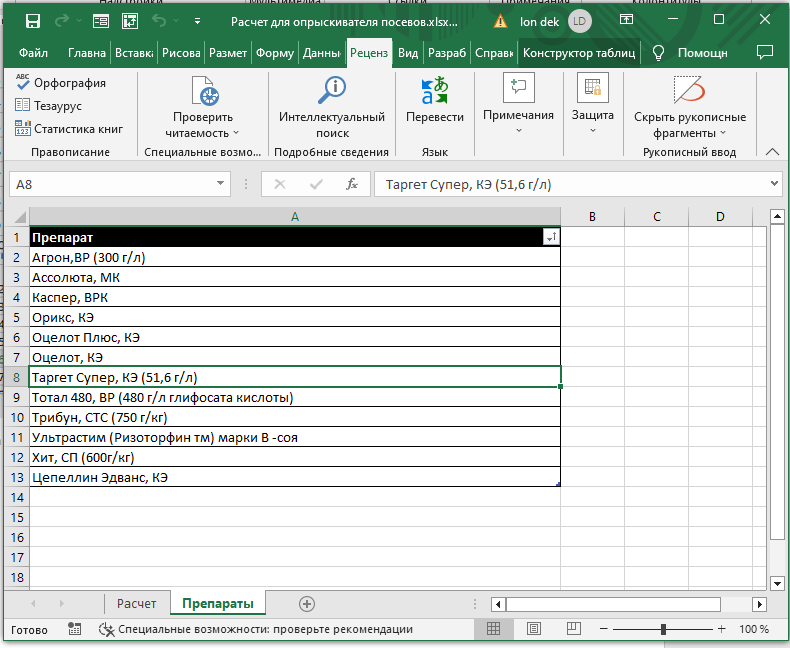Screen dimensions: 790x648
Task: Switch to Page Layout view icon
Action: tap(534, 628)
